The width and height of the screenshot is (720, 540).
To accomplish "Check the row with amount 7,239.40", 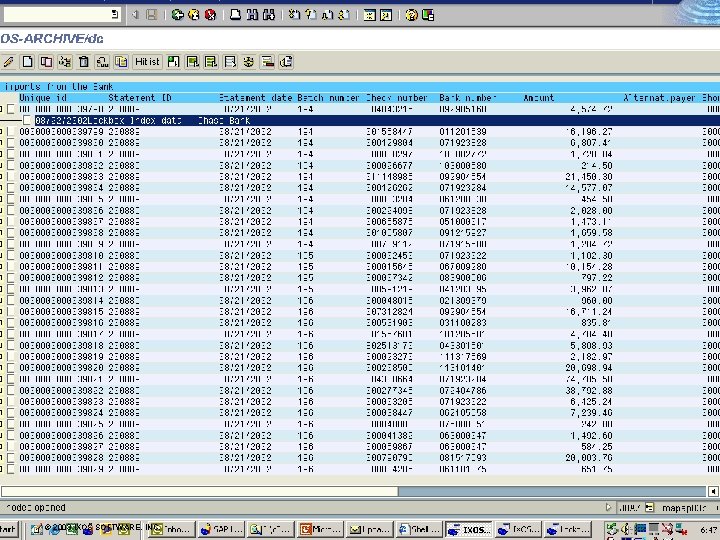I will point(10,413).
